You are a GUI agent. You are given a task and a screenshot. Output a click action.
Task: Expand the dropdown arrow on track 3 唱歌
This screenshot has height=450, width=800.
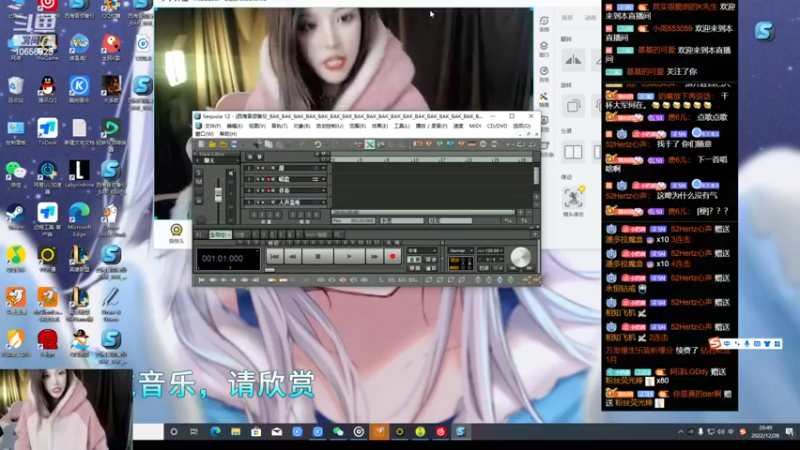pos(323,179)
